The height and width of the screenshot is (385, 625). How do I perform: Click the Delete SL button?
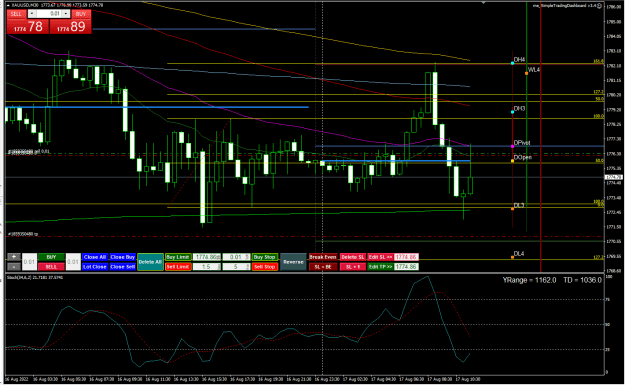click(353, 257)
